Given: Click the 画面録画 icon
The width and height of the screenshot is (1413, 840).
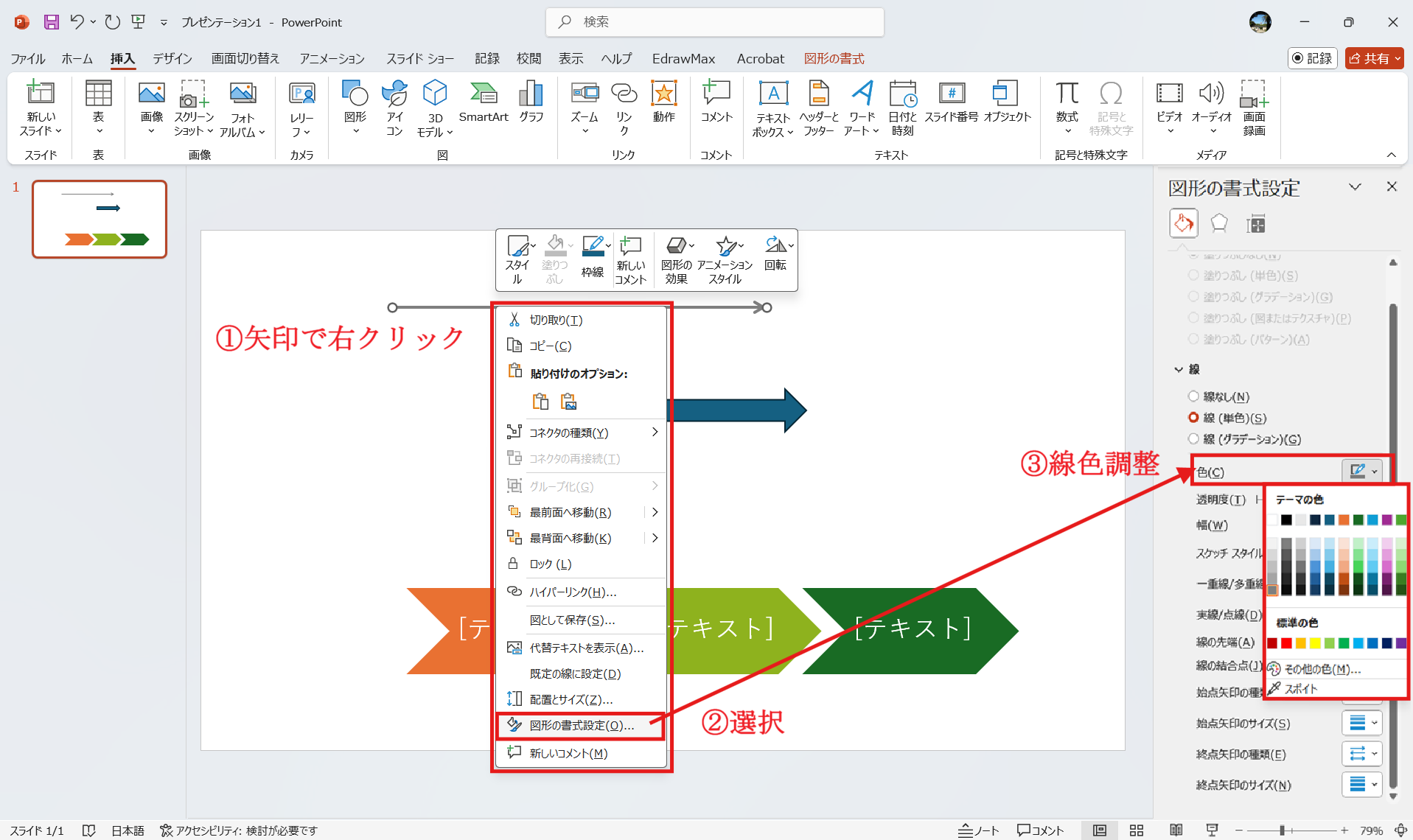Looking at the screenshot, I should [x=1255, y=108].
